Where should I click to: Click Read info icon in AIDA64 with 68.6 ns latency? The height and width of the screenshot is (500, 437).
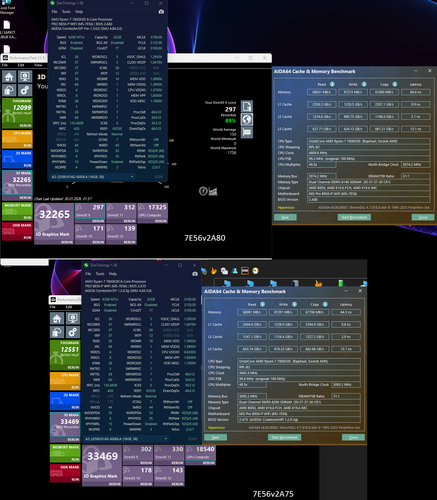tap(332, 84)
